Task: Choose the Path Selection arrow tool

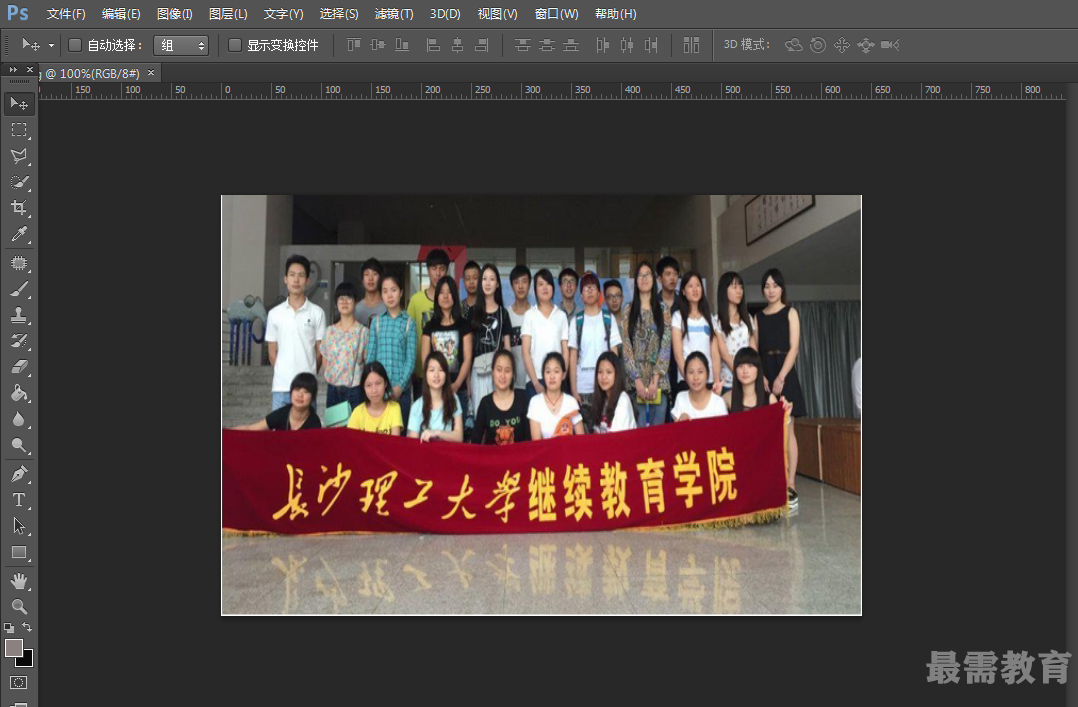Action: coord(19,526)
